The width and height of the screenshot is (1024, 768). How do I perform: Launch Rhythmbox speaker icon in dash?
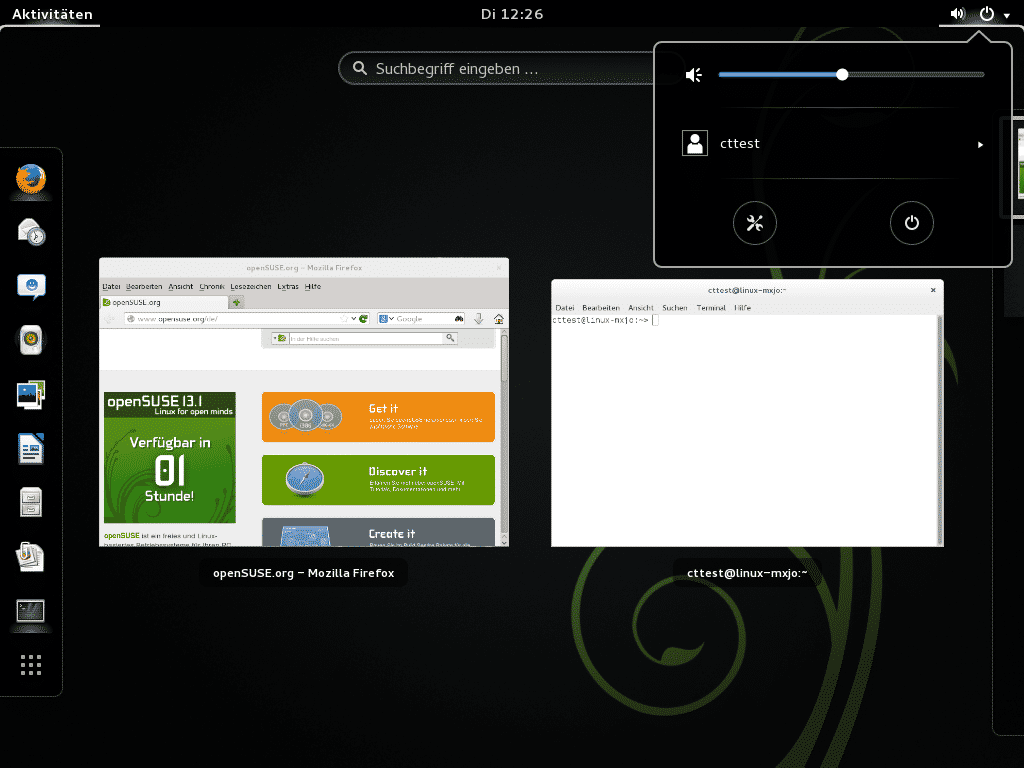[31, 340]
